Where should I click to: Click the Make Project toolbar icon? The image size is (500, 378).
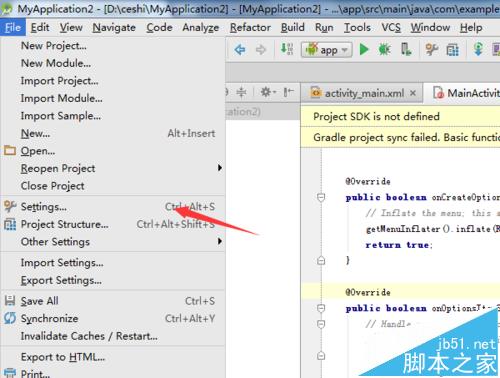(x=287, y=49)
